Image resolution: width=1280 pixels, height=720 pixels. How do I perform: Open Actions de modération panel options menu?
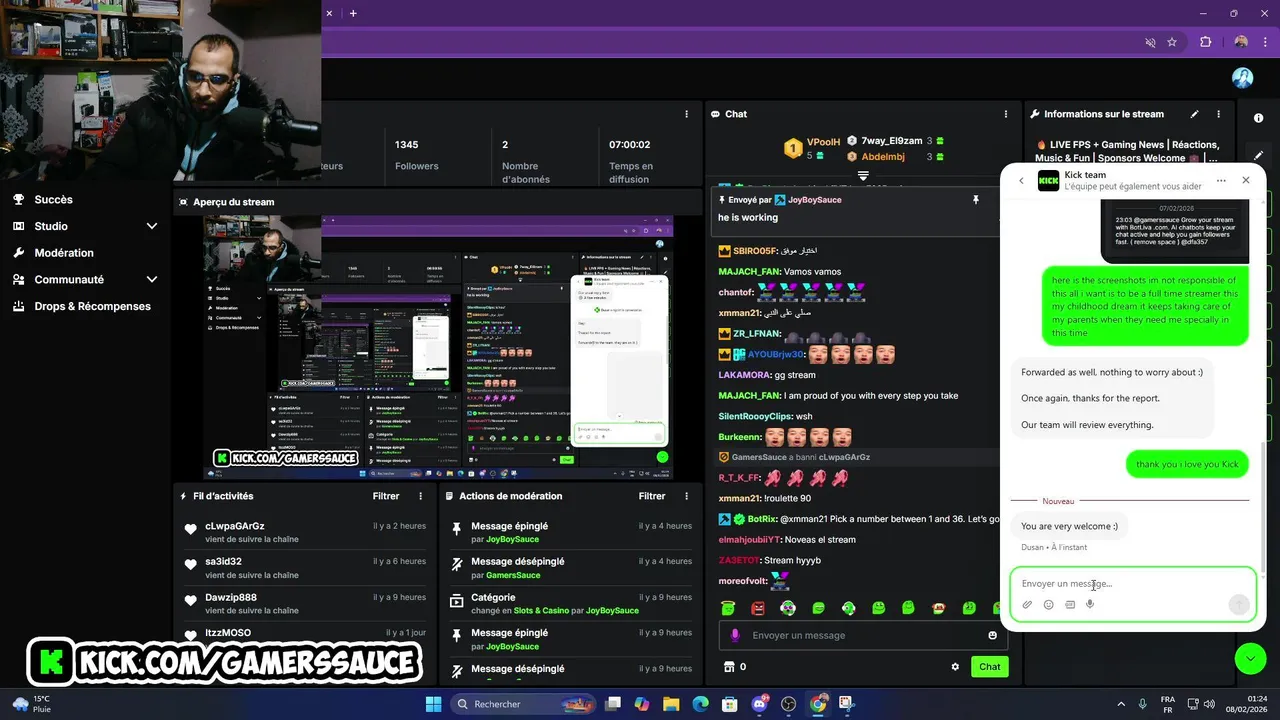(x=686, y=496)
